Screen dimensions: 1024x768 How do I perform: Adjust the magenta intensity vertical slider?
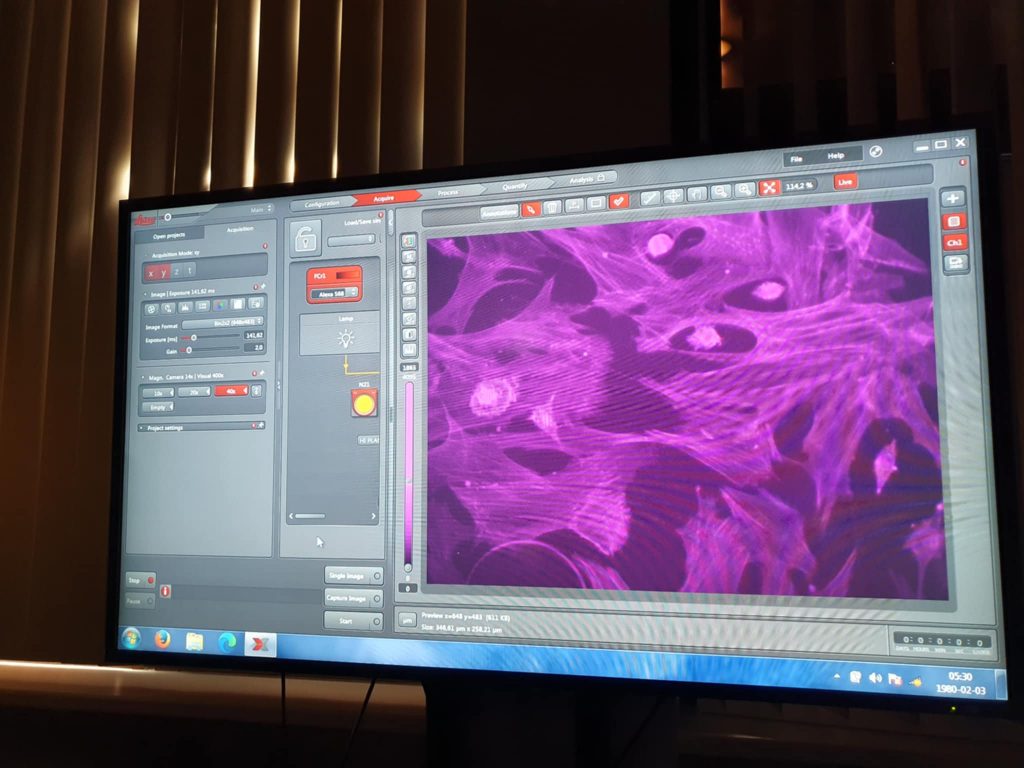(409, 477)
